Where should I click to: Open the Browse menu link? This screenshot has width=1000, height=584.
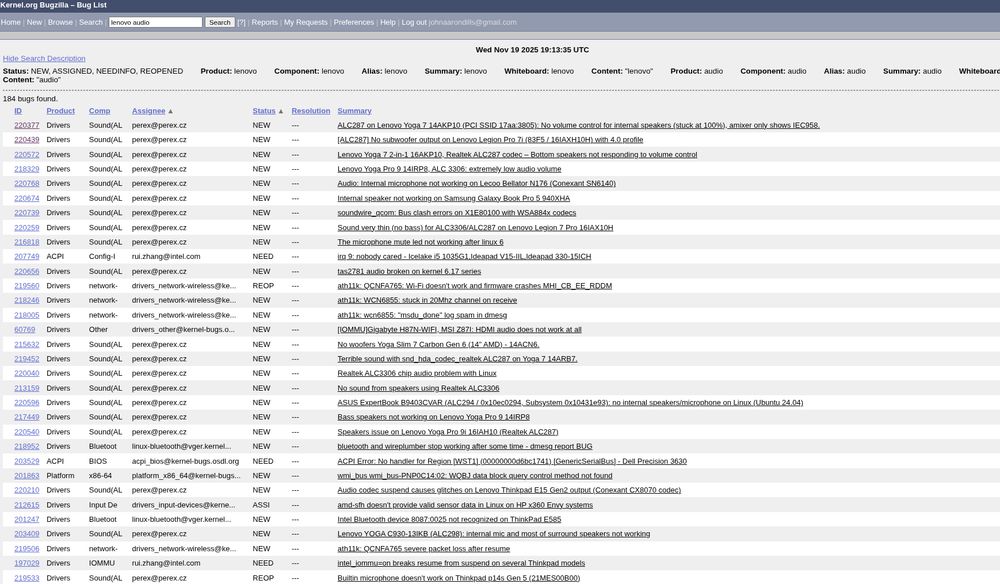click(60, 22)
